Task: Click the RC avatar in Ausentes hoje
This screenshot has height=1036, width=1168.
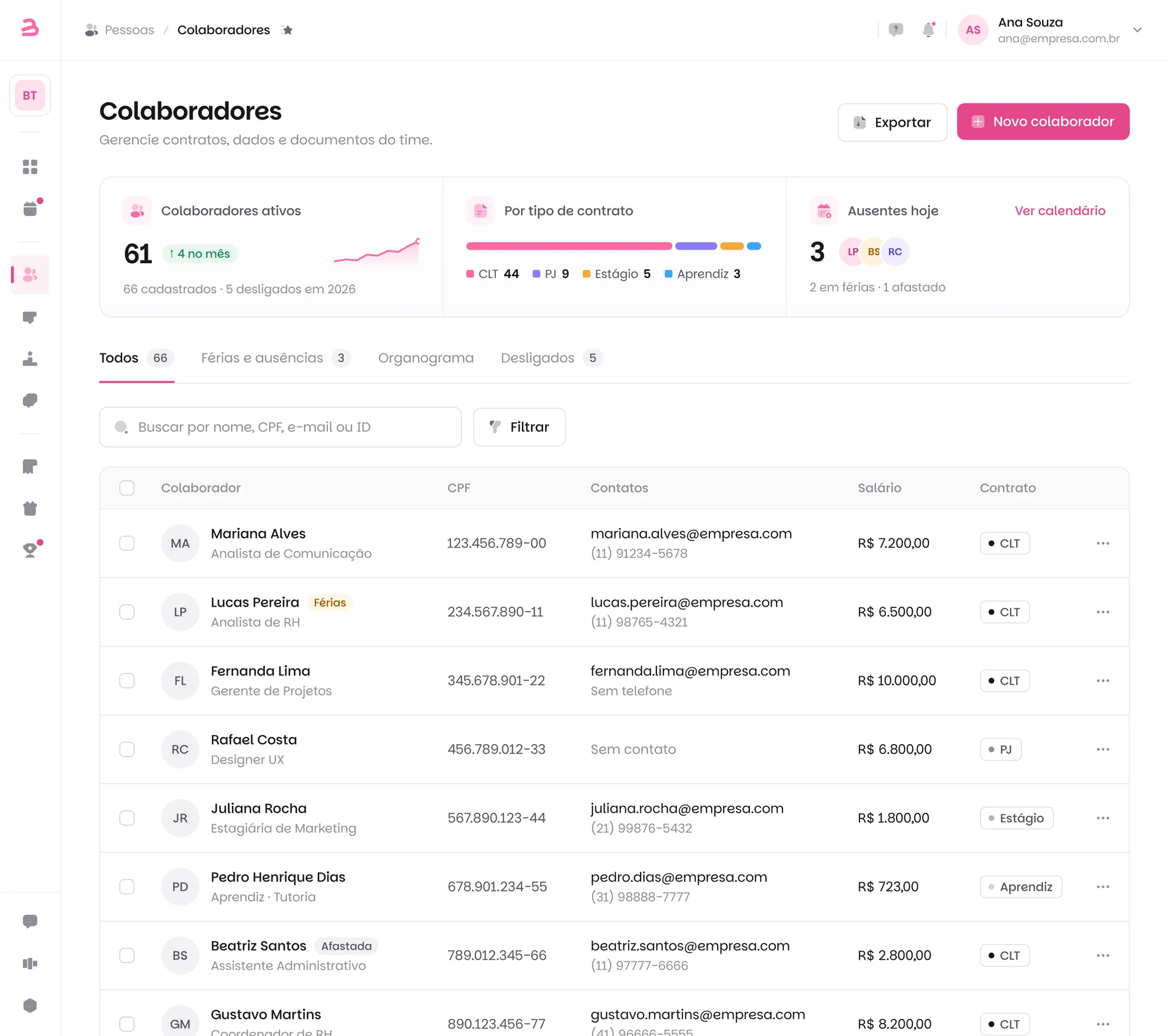Action: [x=895, y=252]
